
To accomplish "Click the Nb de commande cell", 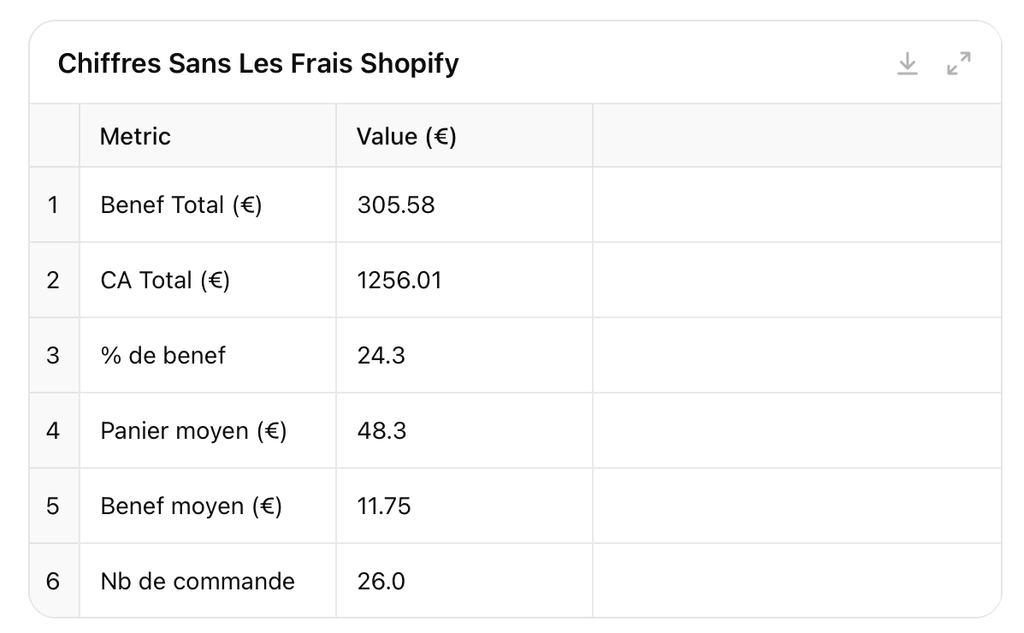I will click(x=197, y=581).
